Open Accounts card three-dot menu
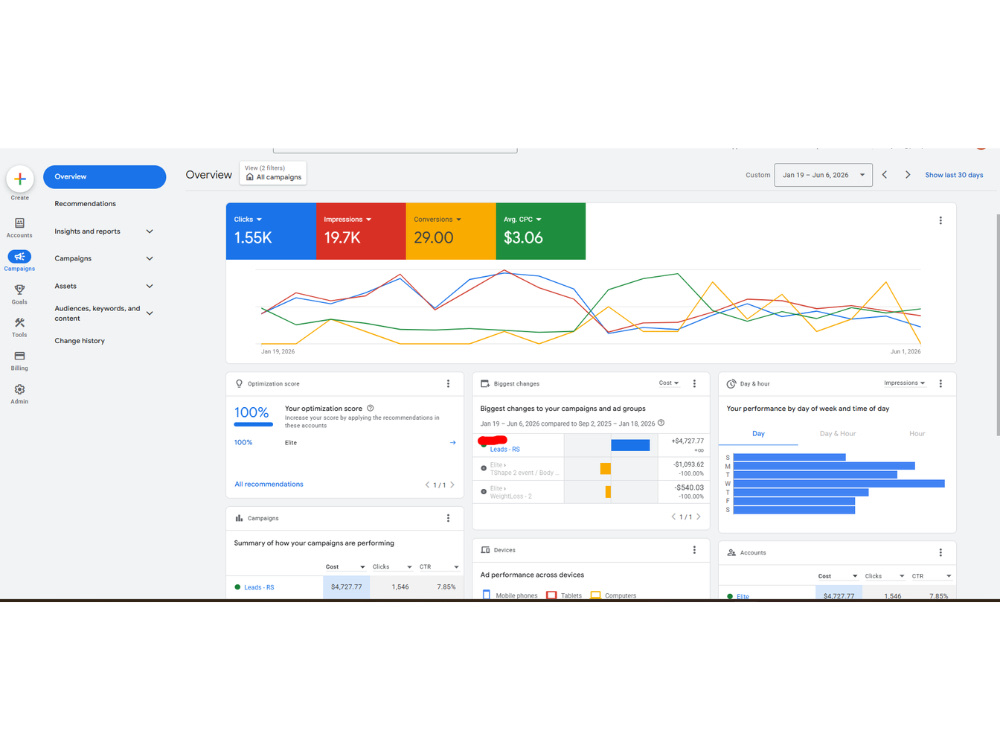Image resolution: width=1000 pixels, height=750 pixels. [940, 552]
